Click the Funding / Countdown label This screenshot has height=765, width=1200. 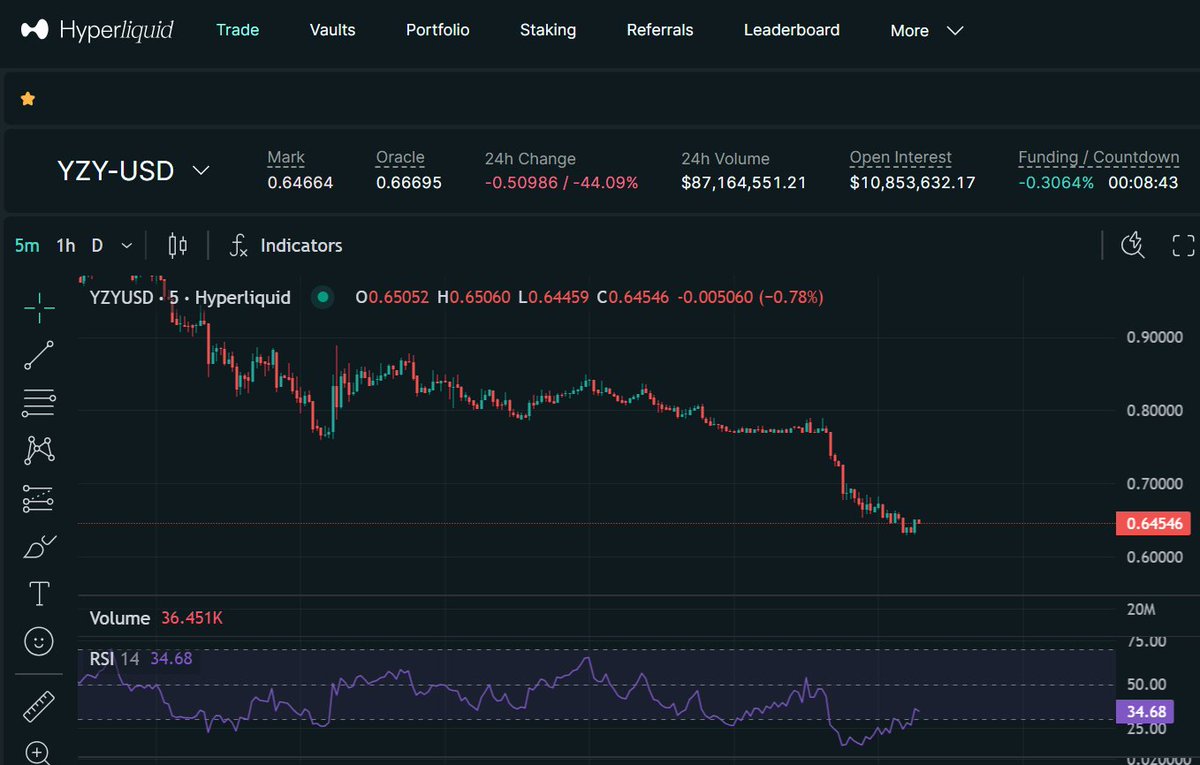tap(1099, 158)
